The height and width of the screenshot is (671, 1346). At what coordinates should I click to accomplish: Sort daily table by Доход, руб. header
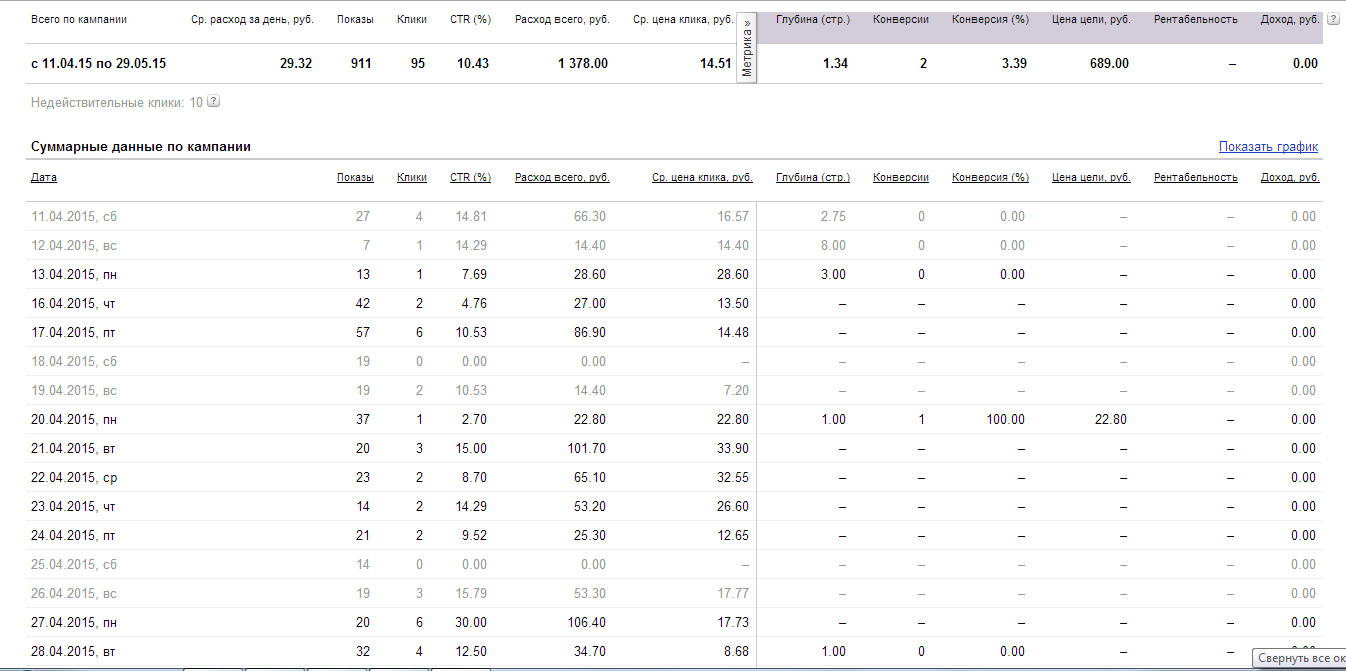tap(1290, 178)
